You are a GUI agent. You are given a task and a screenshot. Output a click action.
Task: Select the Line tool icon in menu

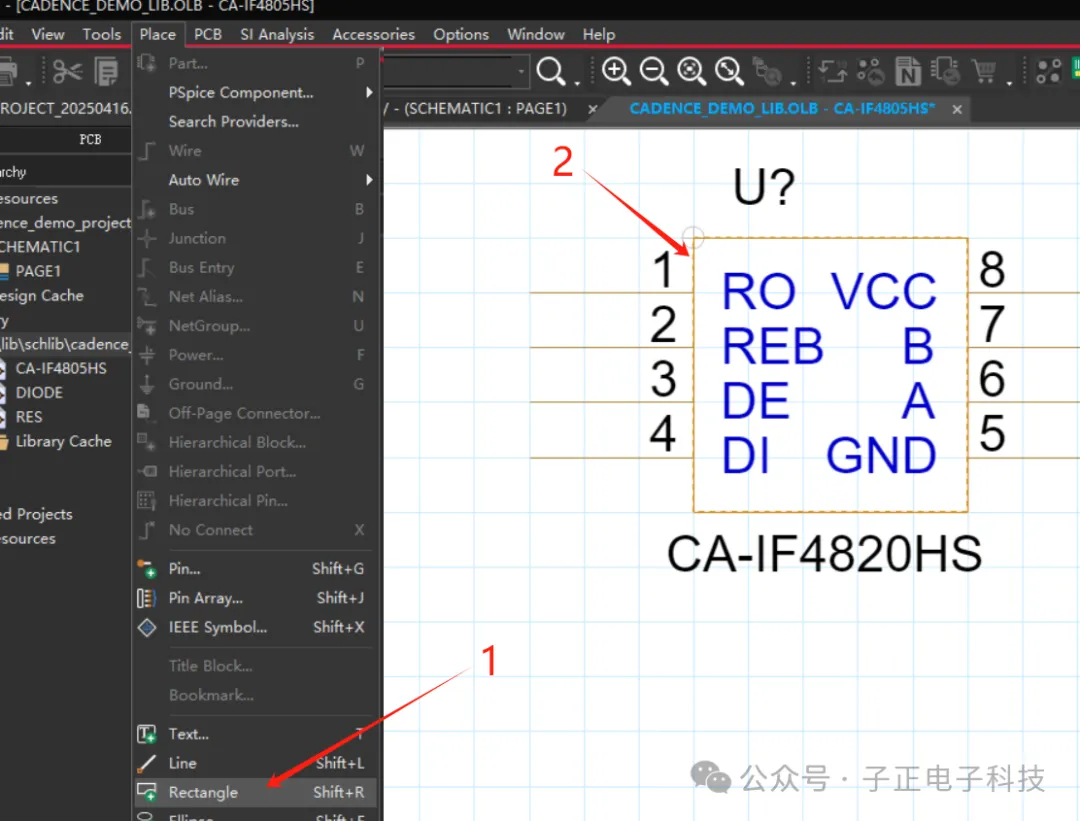[x=147, y=763]
